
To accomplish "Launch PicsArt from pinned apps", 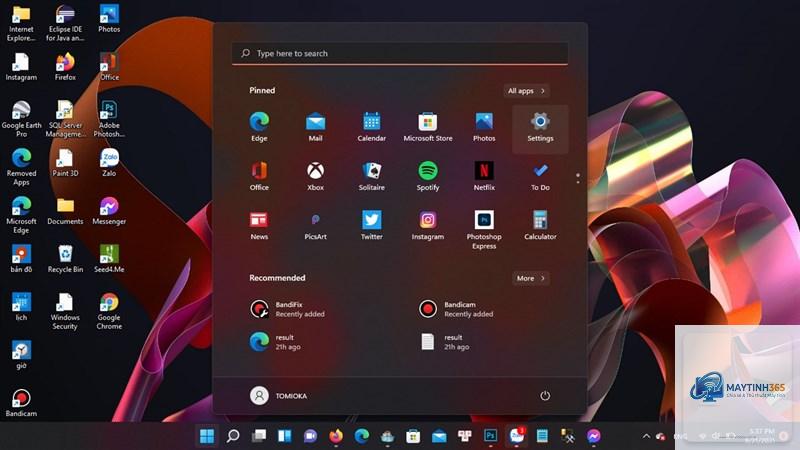I will click(315, 226).
